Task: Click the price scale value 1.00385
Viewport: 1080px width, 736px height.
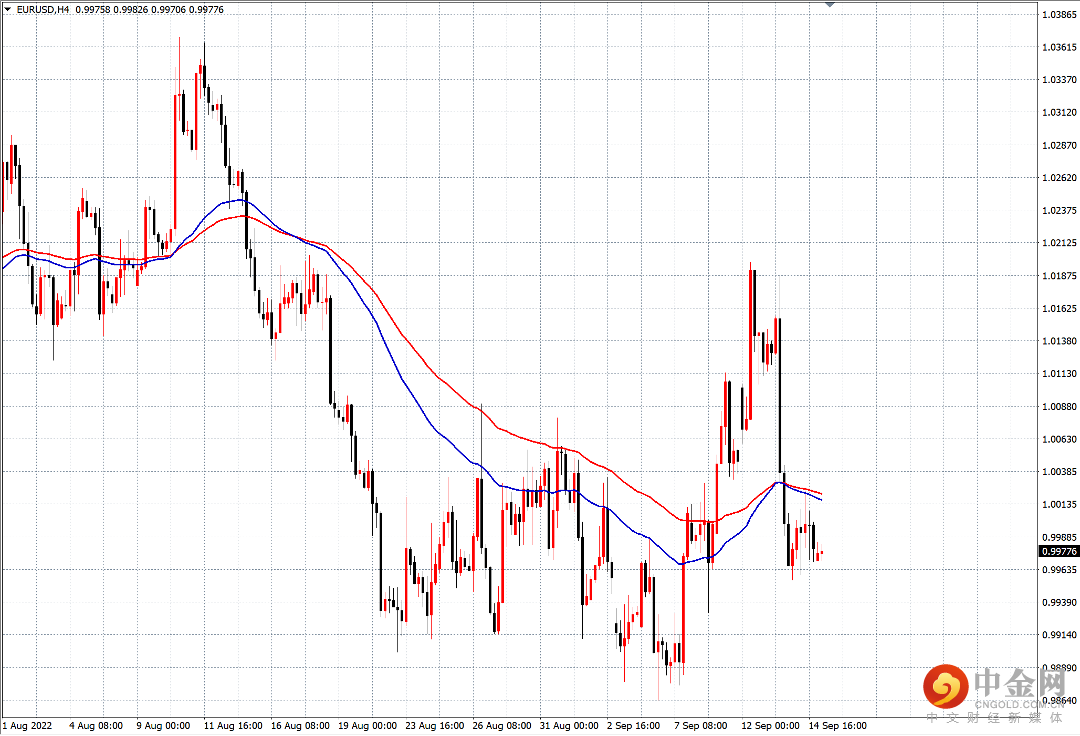Action: click(1059, 472)
